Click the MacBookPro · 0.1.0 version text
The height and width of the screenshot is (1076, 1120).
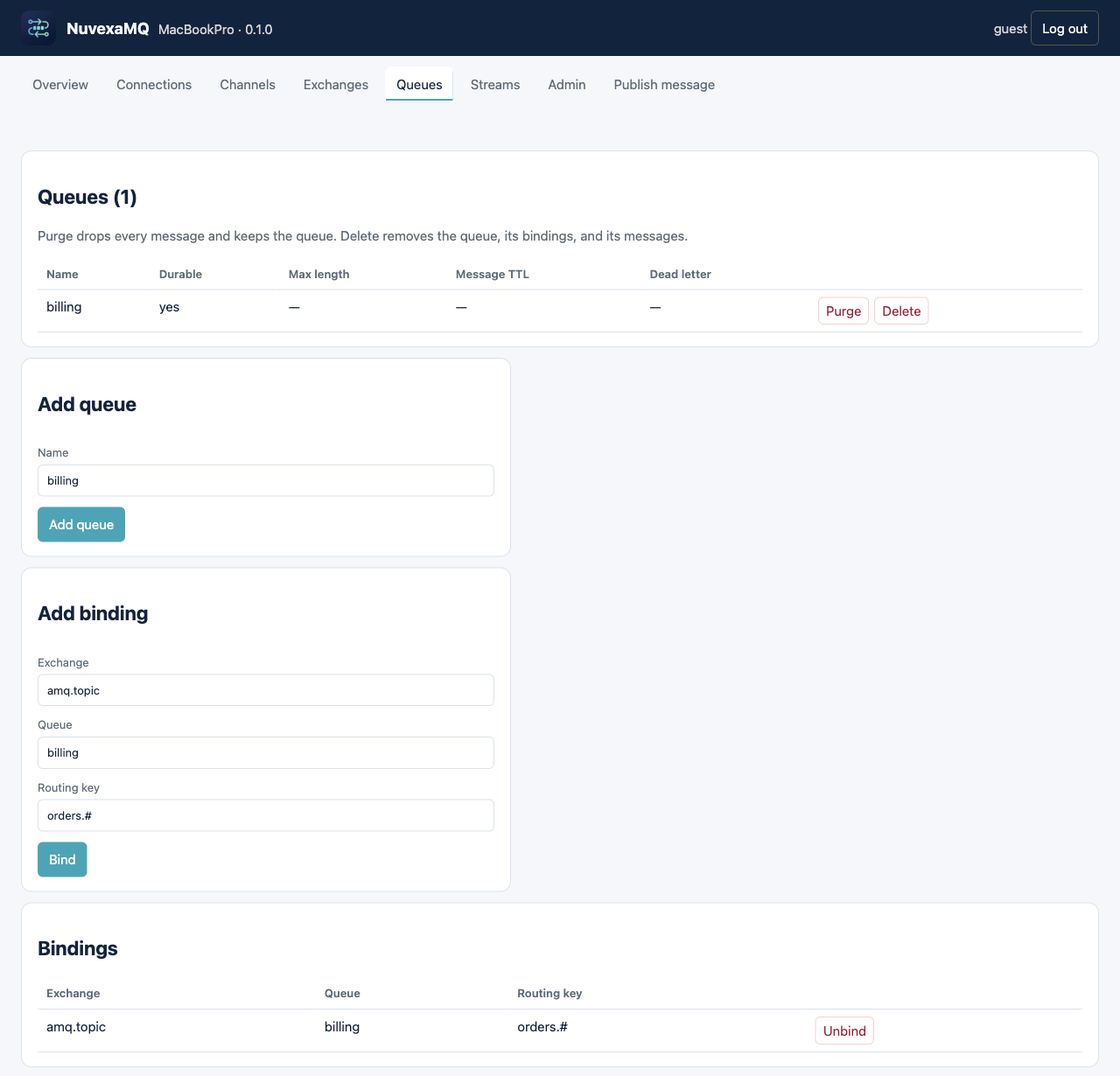coord(215,30)
